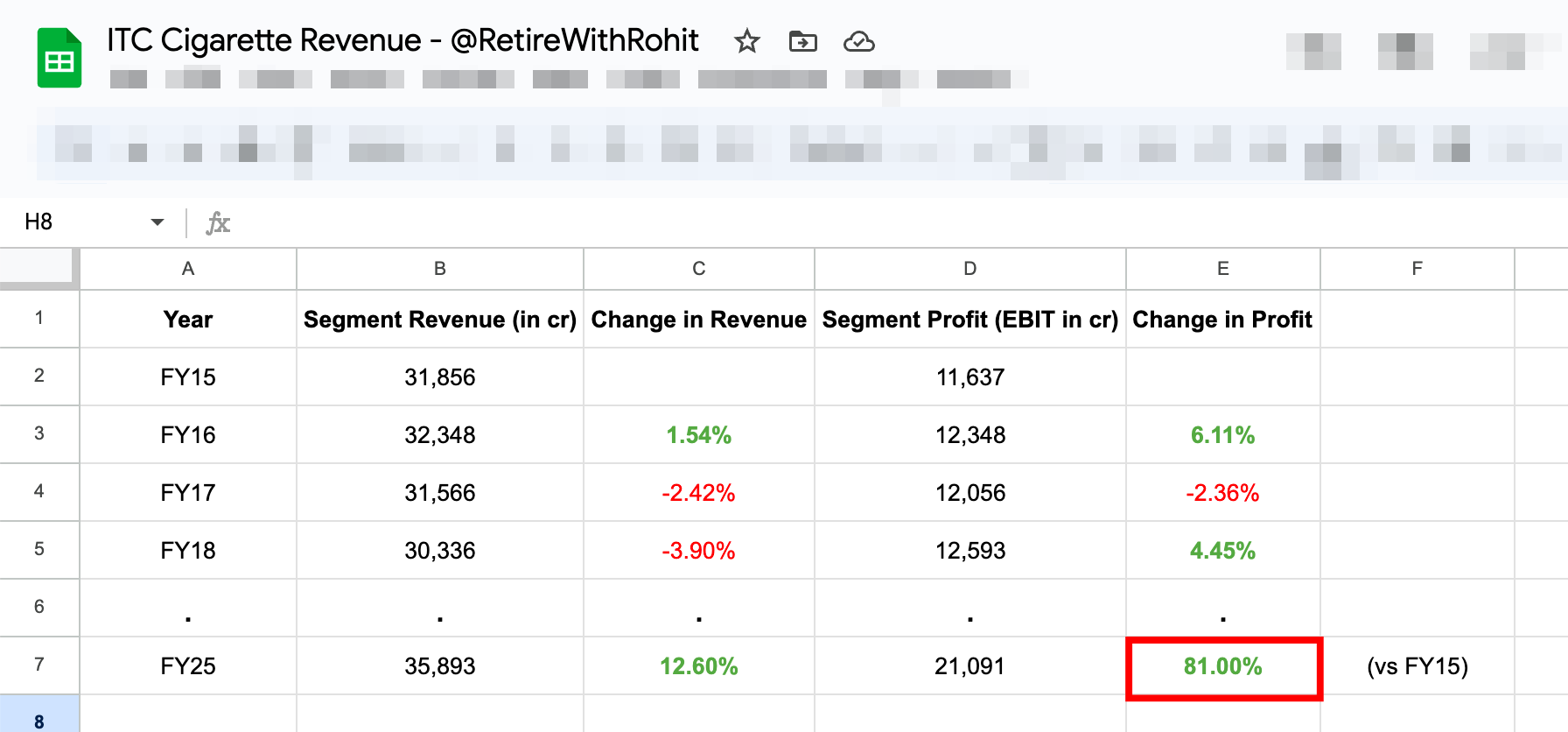1568x732 pixels.
Task: Select the 21,091 profit cell
Action: (970, 666)
